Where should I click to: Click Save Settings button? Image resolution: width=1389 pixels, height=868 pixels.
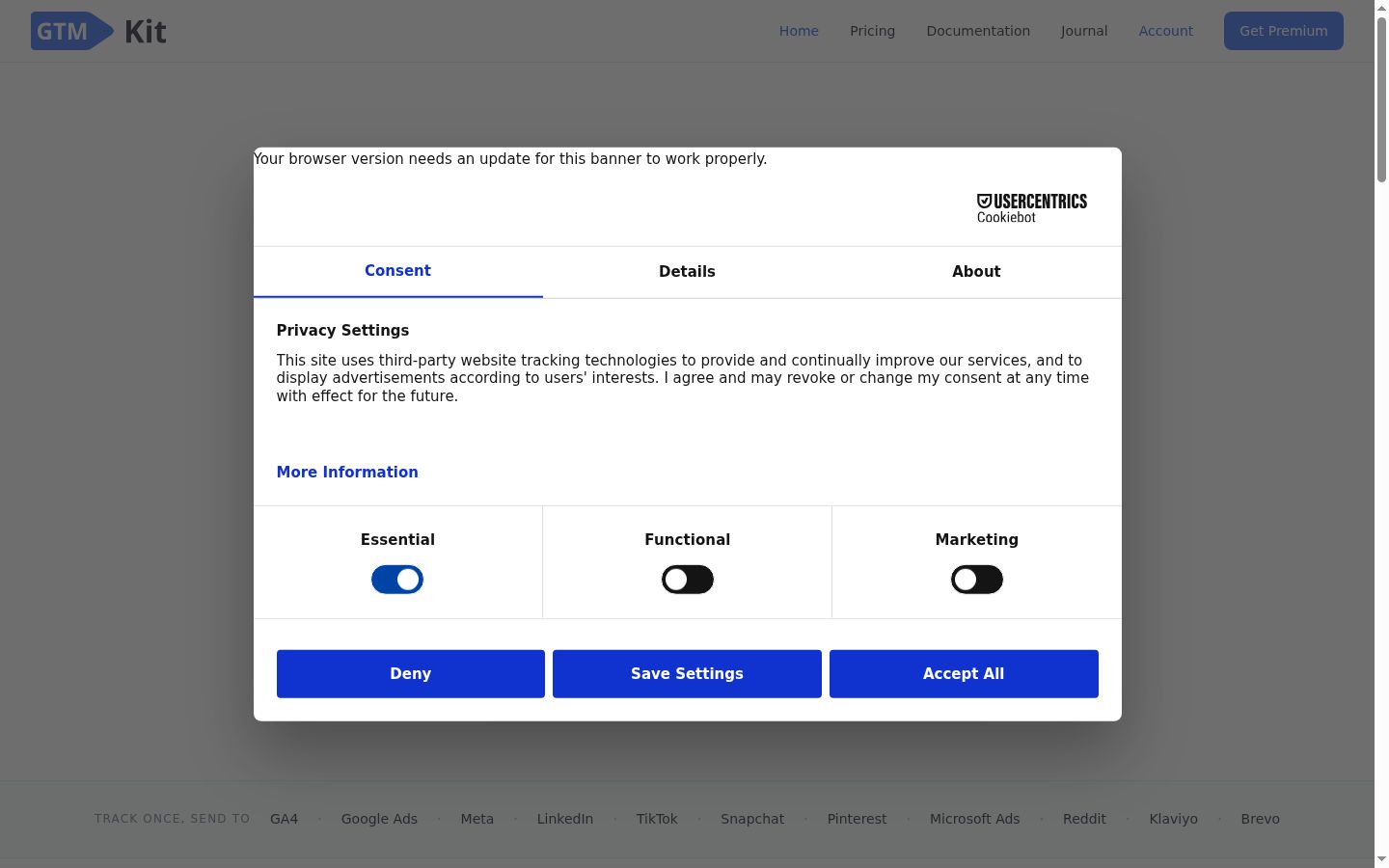(687, 673)
